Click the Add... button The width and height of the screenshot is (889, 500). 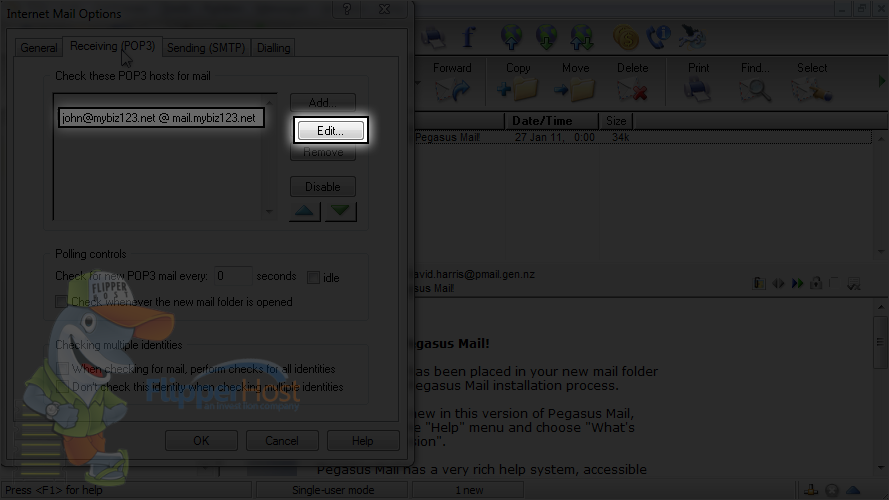[323, 103]
